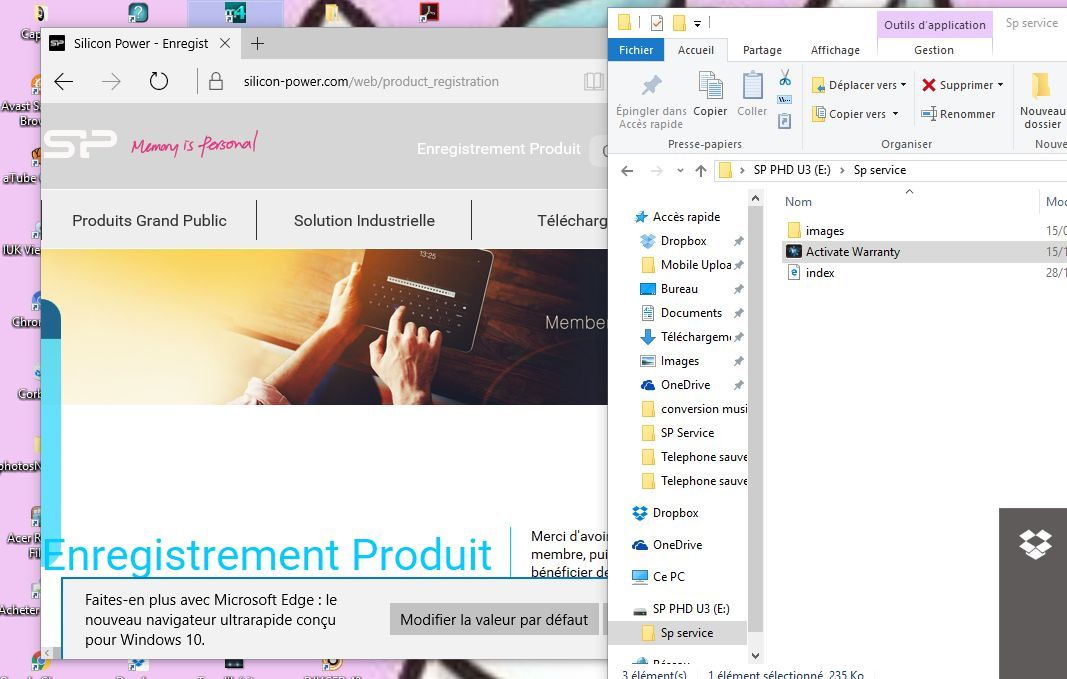Open pinned SP Service quick access folder
This screenshot has height=679, width=1067.
[678, 433]
